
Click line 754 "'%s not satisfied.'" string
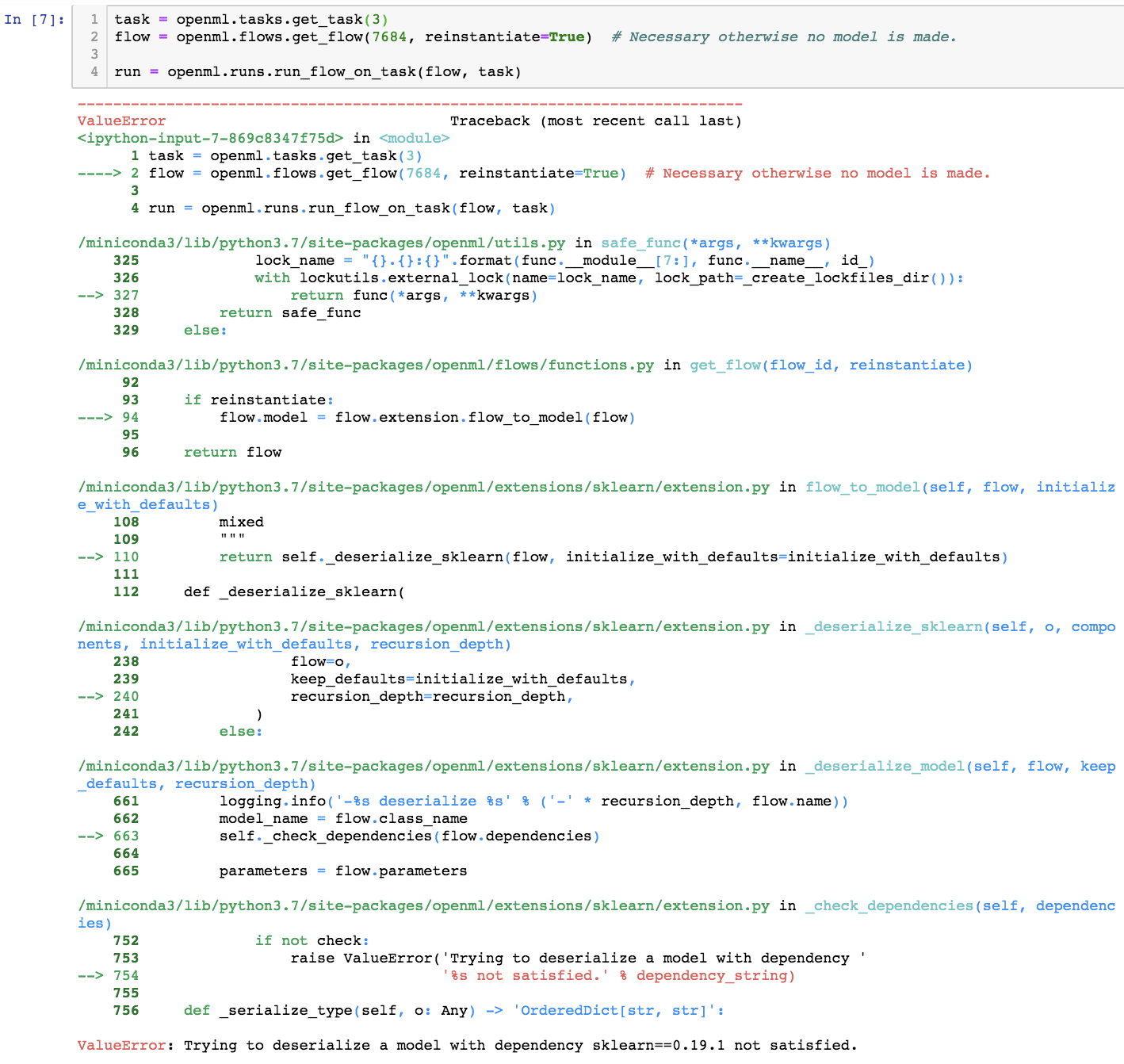(x=525, y=975)
